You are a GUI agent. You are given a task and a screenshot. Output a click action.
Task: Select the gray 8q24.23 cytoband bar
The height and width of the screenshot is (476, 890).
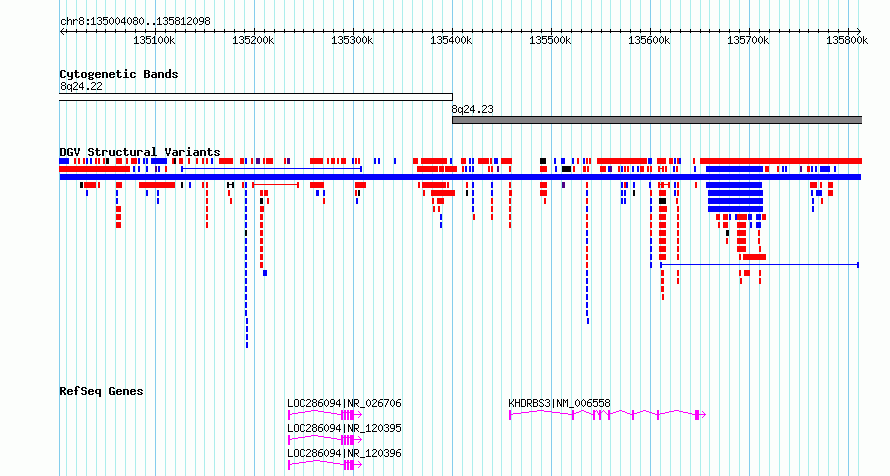(x=657, y=120)
